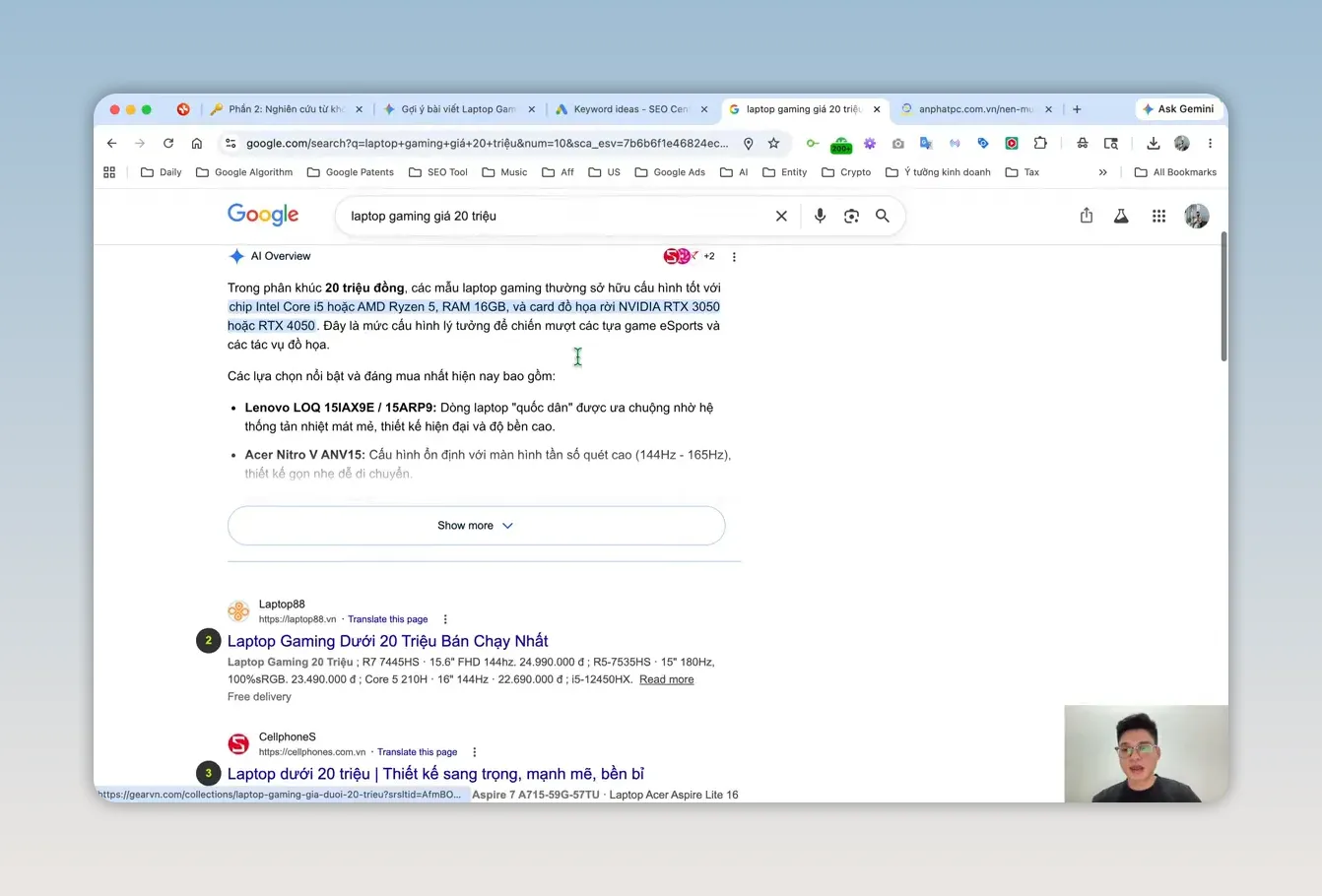Open the Google account avatar
Screen dimensions: 1322x896
1197,216
